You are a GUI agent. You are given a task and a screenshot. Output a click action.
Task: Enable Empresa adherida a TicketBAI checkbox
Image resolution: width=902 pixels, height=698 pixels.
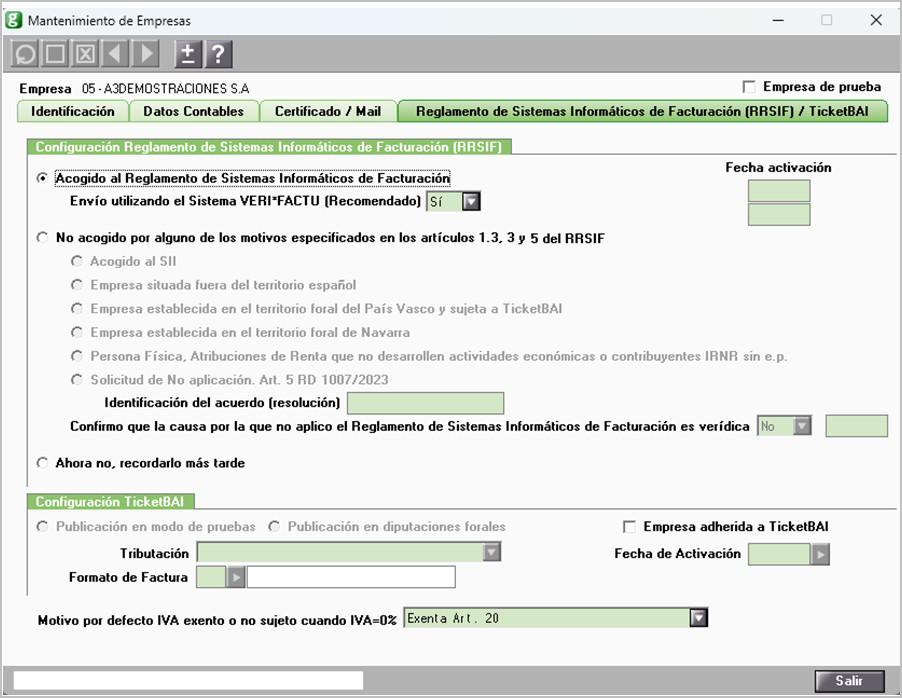point(630,527)
